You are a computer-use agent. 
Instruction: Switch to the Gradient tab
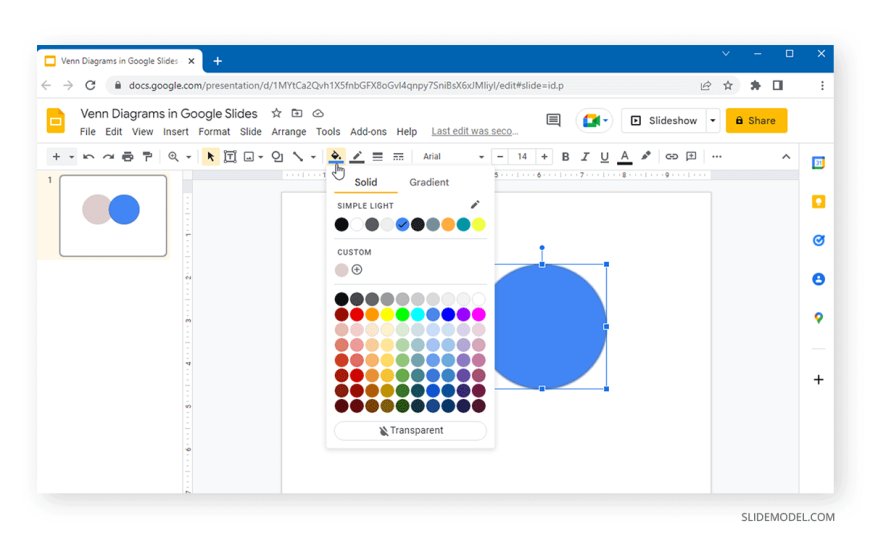tap(429, 182)
